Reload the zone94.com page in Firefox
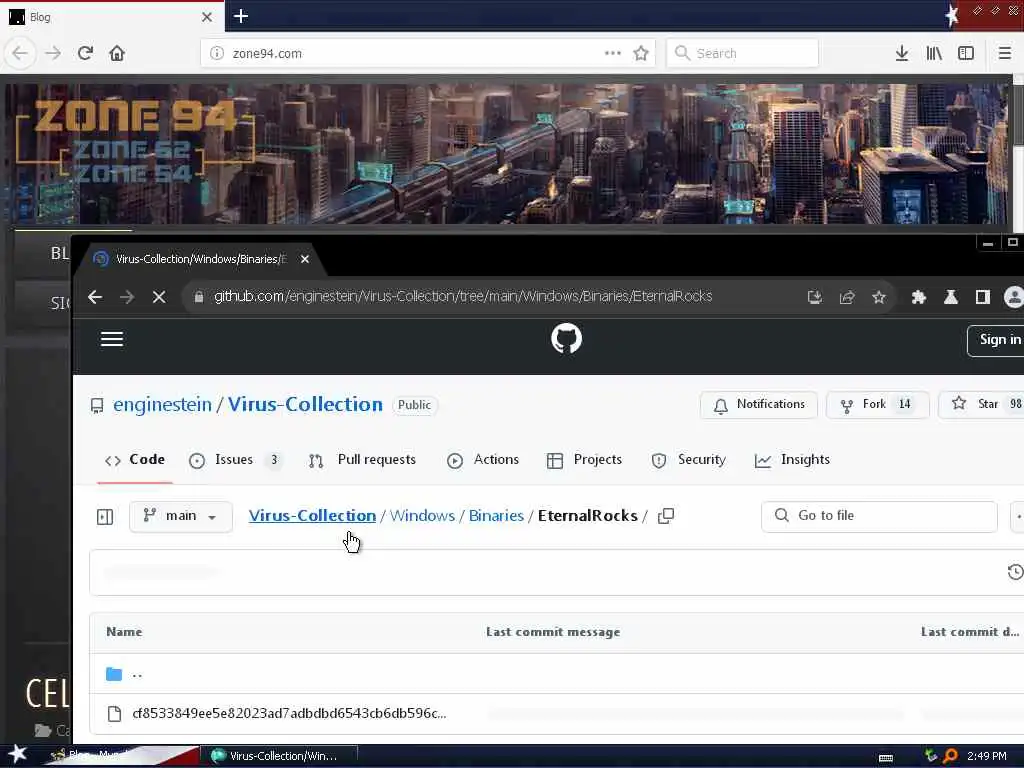 coord(85,53)
